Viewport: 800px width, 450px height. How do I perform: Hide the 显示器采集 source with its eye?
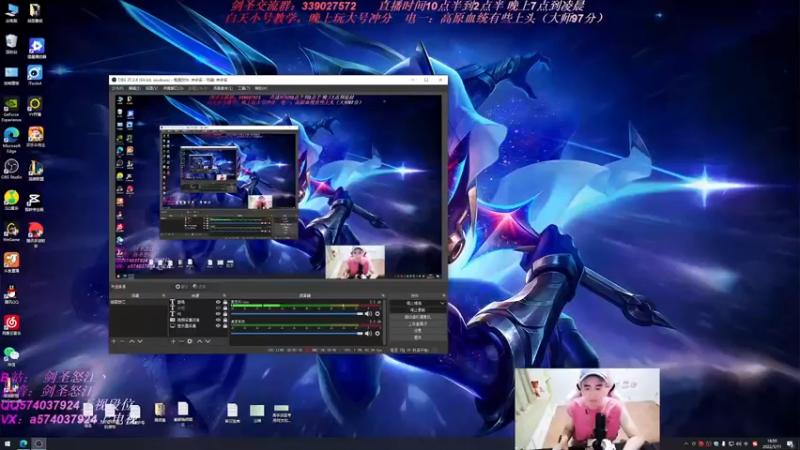click(218, 326)
